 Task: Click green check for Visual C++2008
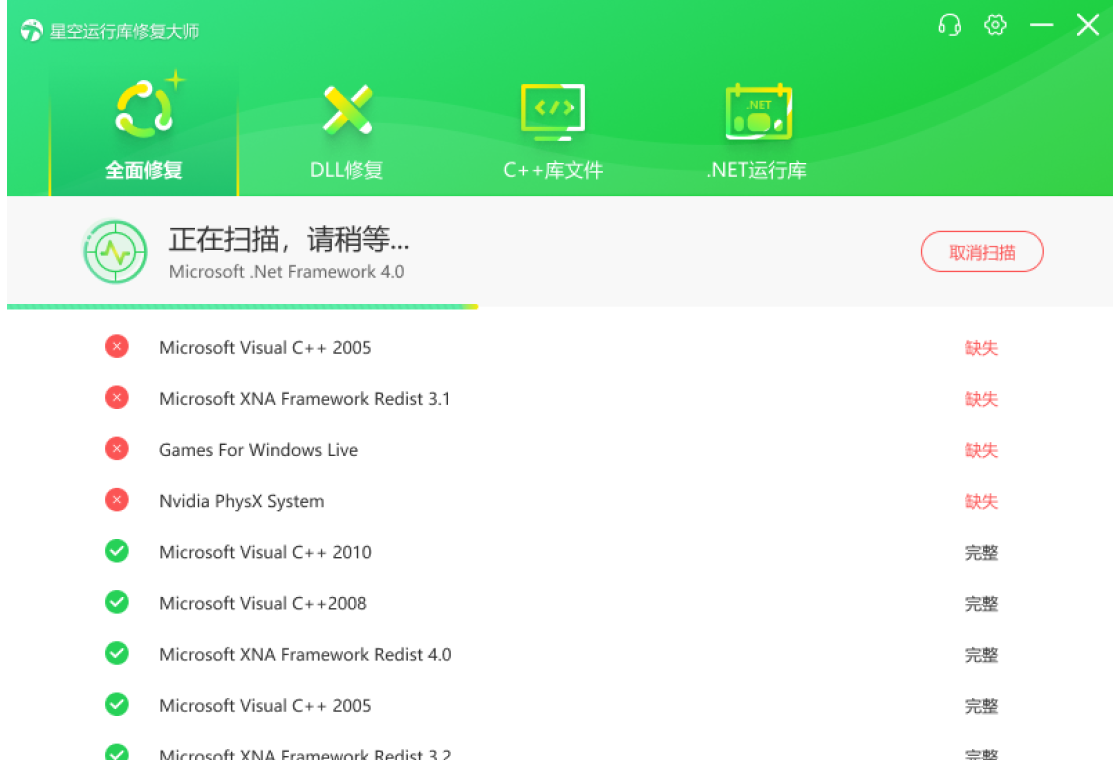[116, 602]
